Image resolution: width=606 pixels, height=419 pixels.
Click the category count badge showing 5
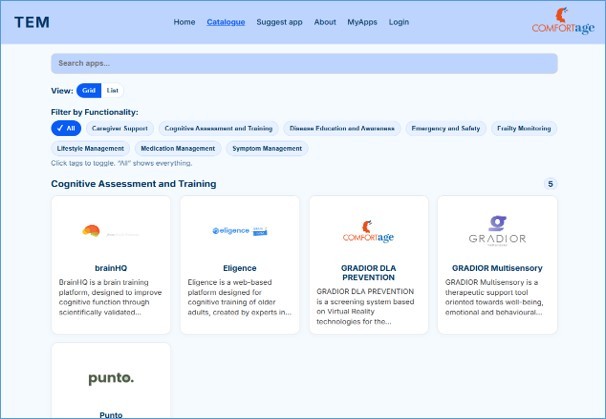(550, 184)
